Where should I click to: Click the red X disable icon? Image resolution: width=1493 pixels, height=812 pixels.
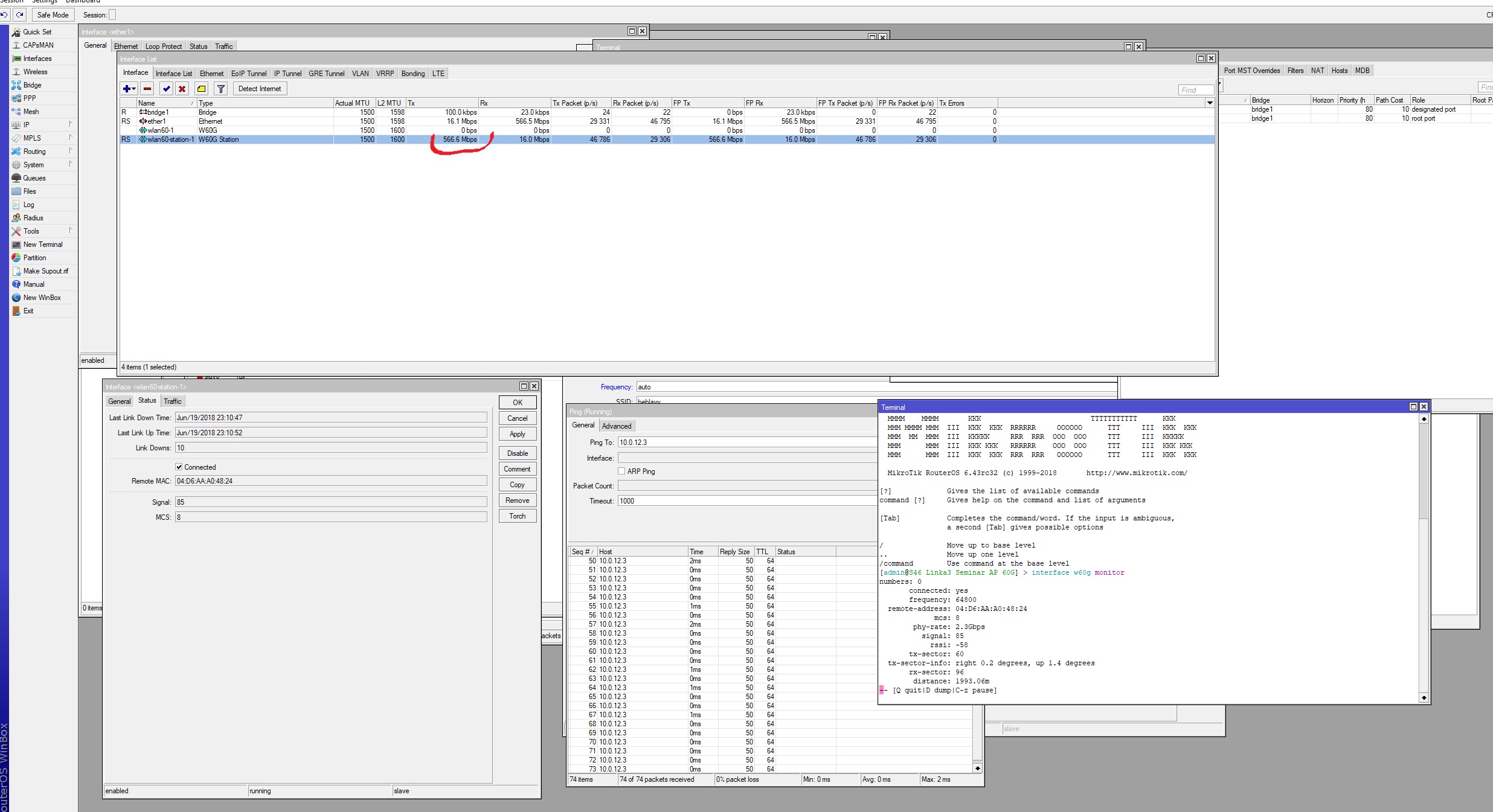(182, 89)
